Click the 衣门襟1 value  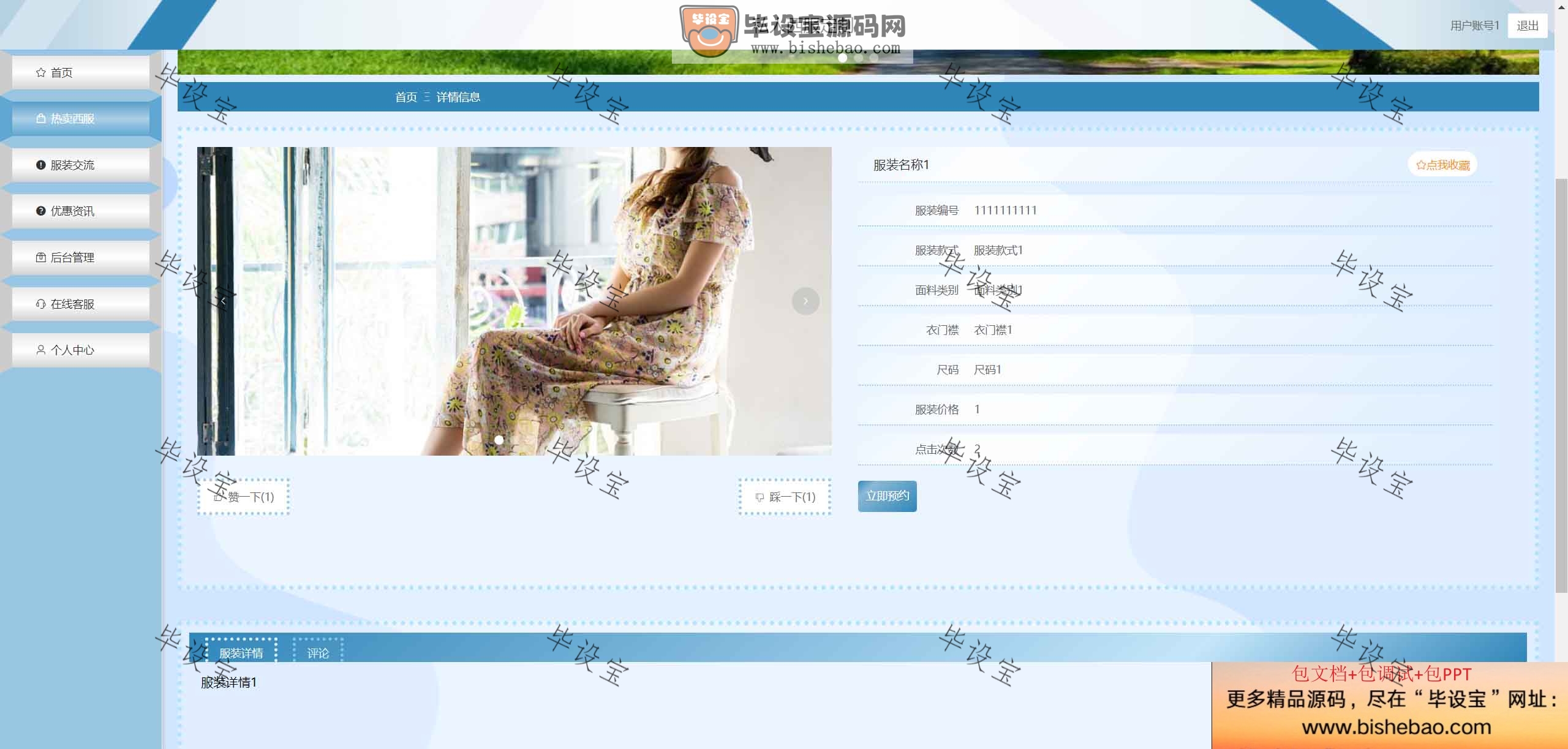pos(993,329)
